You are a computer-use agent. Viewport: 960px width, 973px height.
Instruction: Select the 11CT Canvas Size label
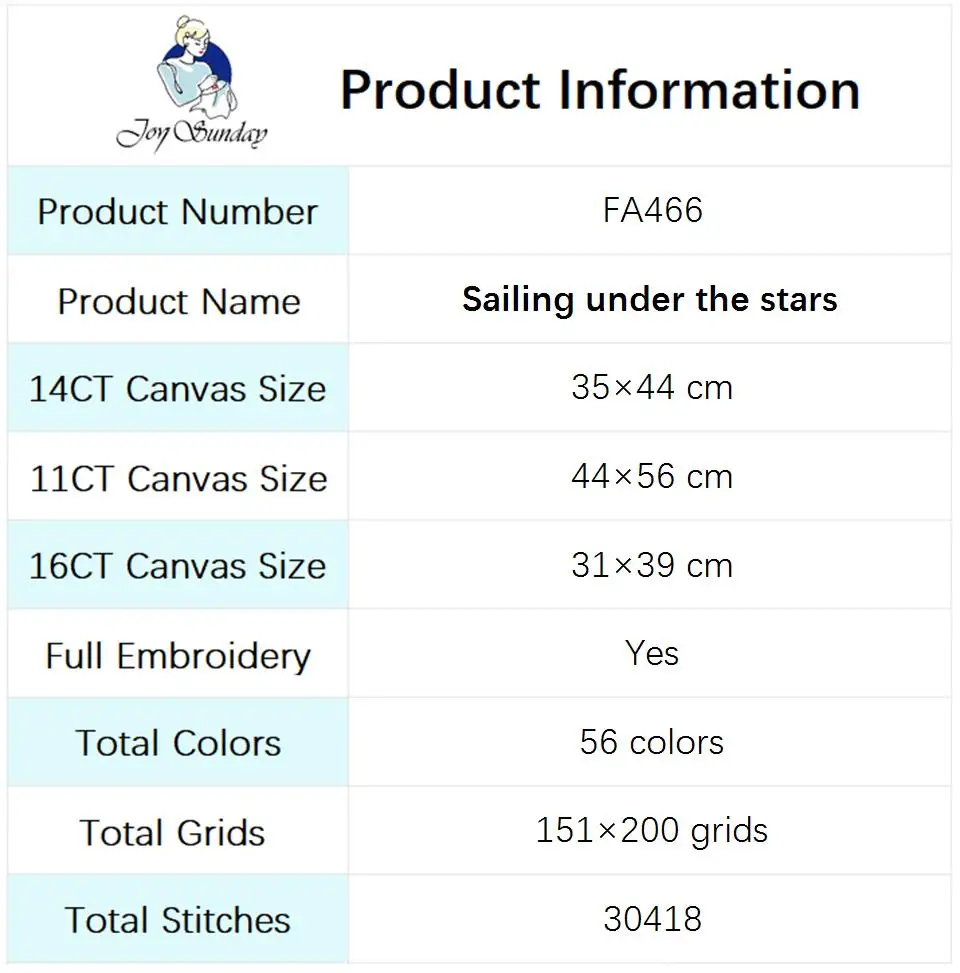click(x=178, y=478)
